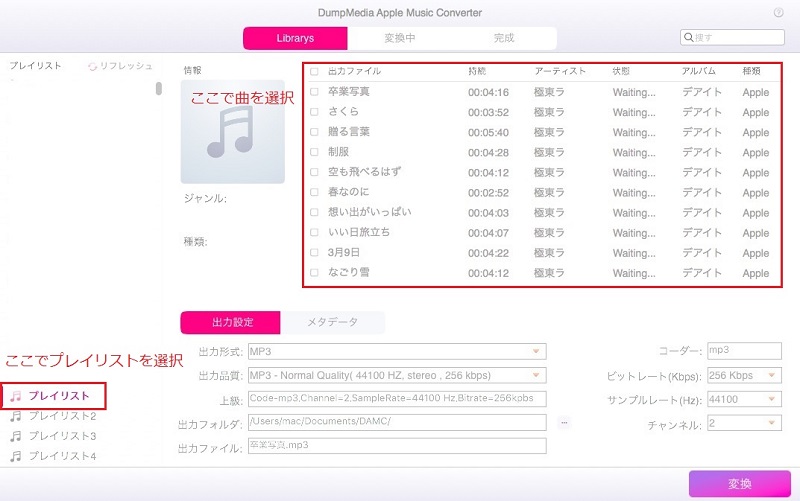Click the refresh spinner icon

92,66
